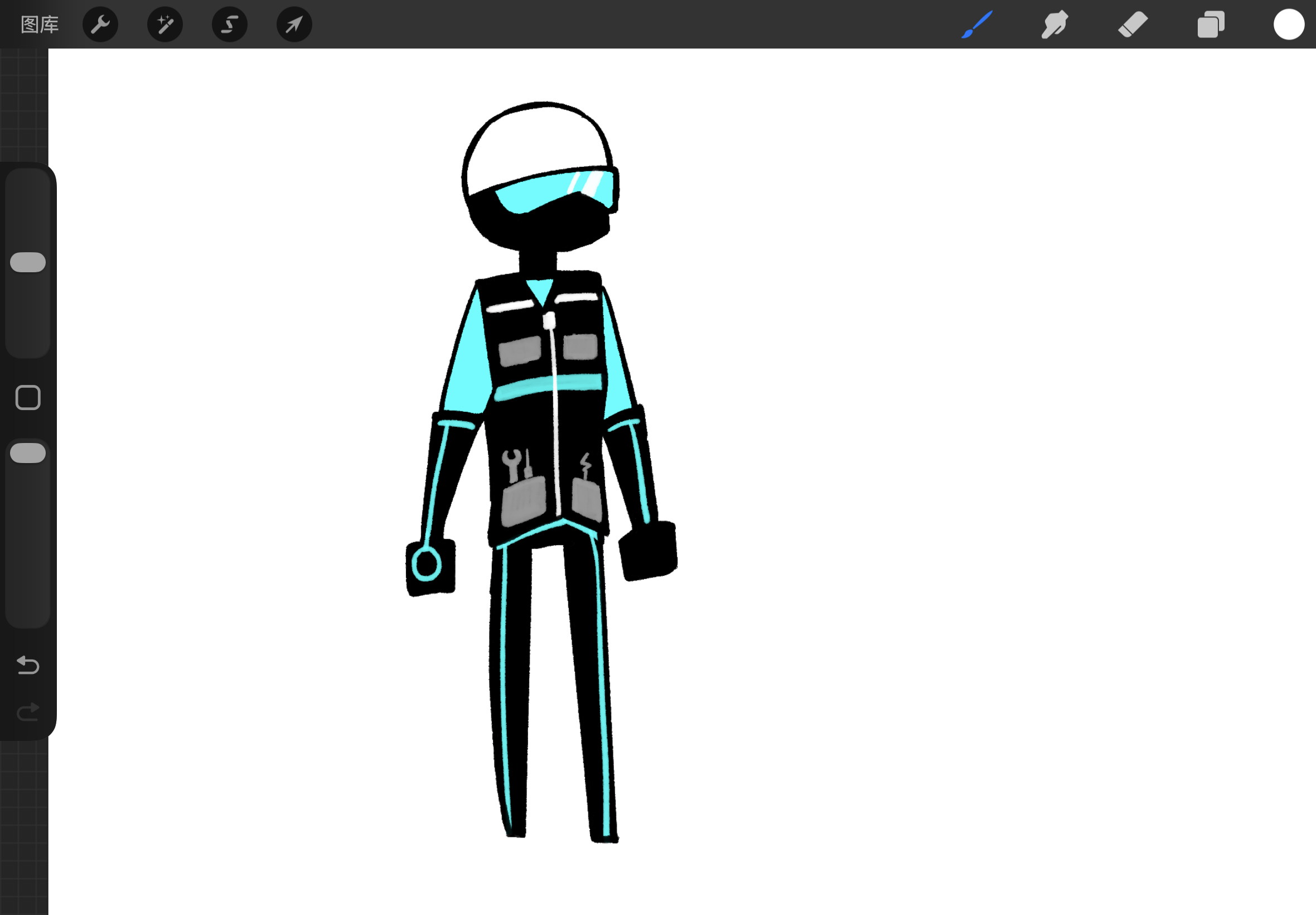Open the Actions wrench menu
The width and height of the screenshot is (1316, 915).
[x=100, y=25]
